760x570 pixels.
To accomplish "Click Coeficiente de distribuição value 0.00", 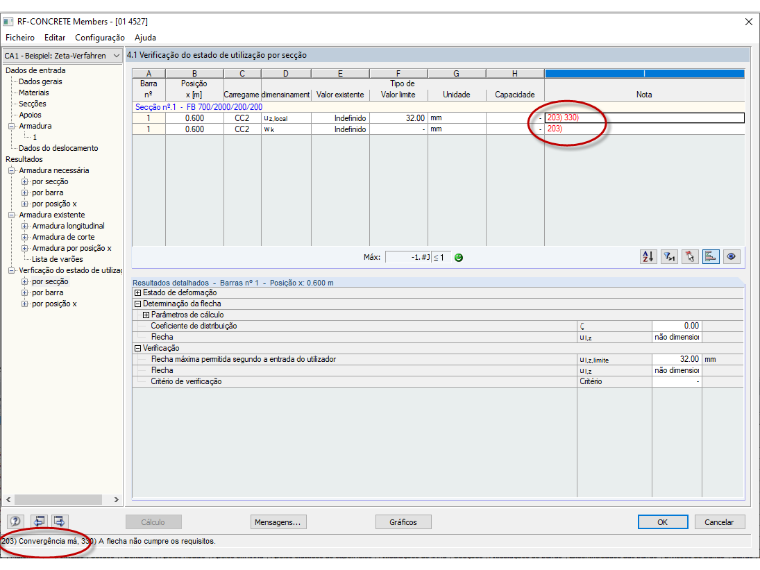I will (x=677, y=326).
